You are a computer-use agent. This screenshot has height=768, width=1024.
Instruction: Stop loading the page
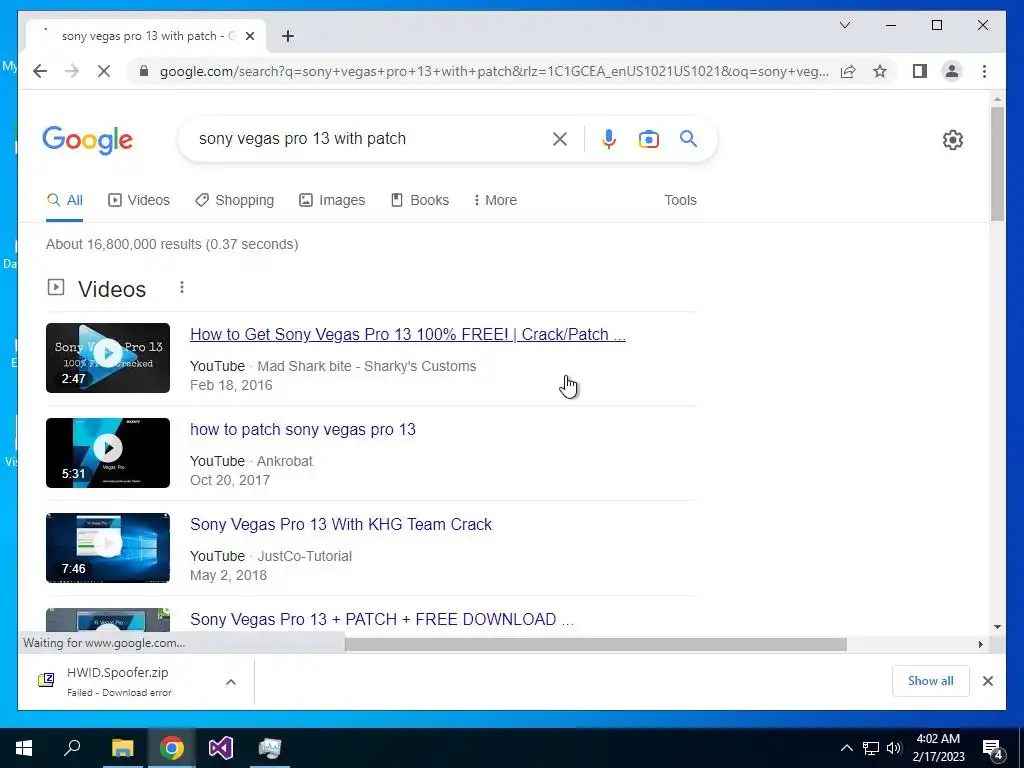coord(104,71)
